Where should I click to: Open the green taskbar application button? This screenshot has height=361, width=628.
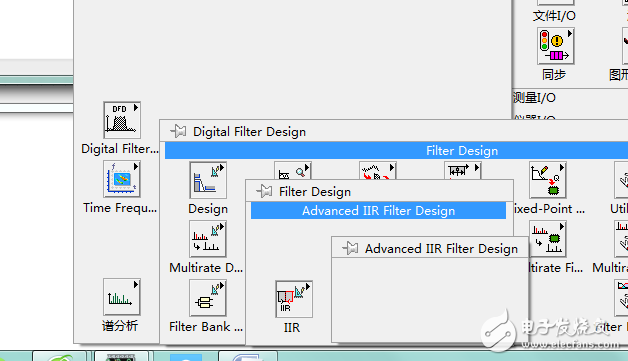(59, 356)
